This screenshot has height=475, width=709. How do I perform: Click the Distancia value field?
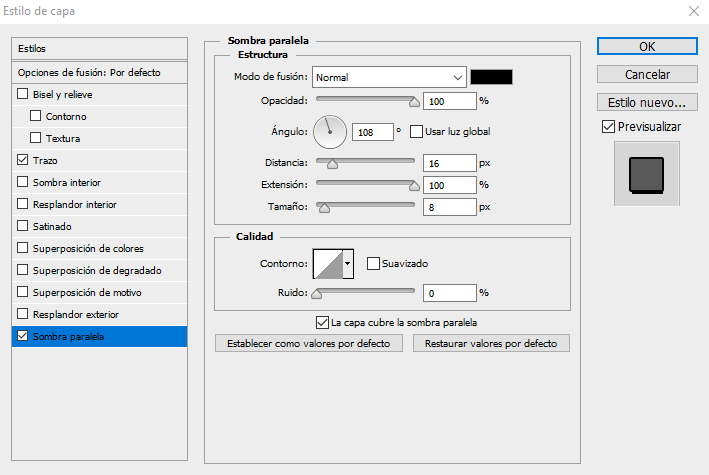[x=450, y=163]
